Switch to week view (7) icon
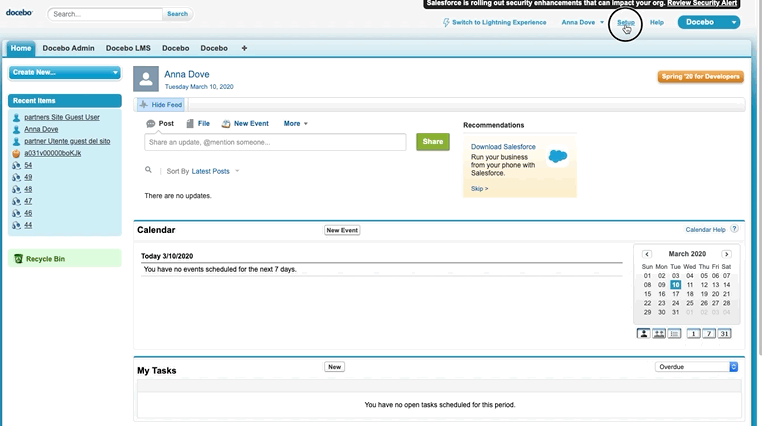The image size is (762, 426). [x=709, y=333]
